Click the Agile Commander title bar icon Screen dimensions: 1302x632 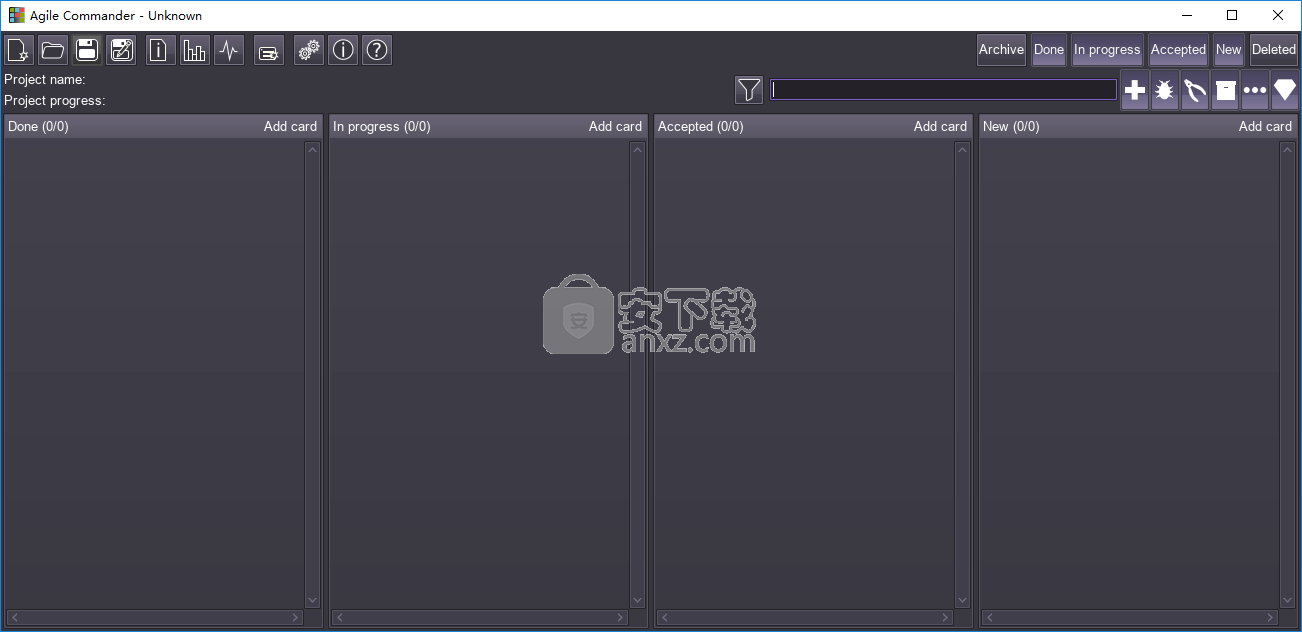(x=16, y=15)
